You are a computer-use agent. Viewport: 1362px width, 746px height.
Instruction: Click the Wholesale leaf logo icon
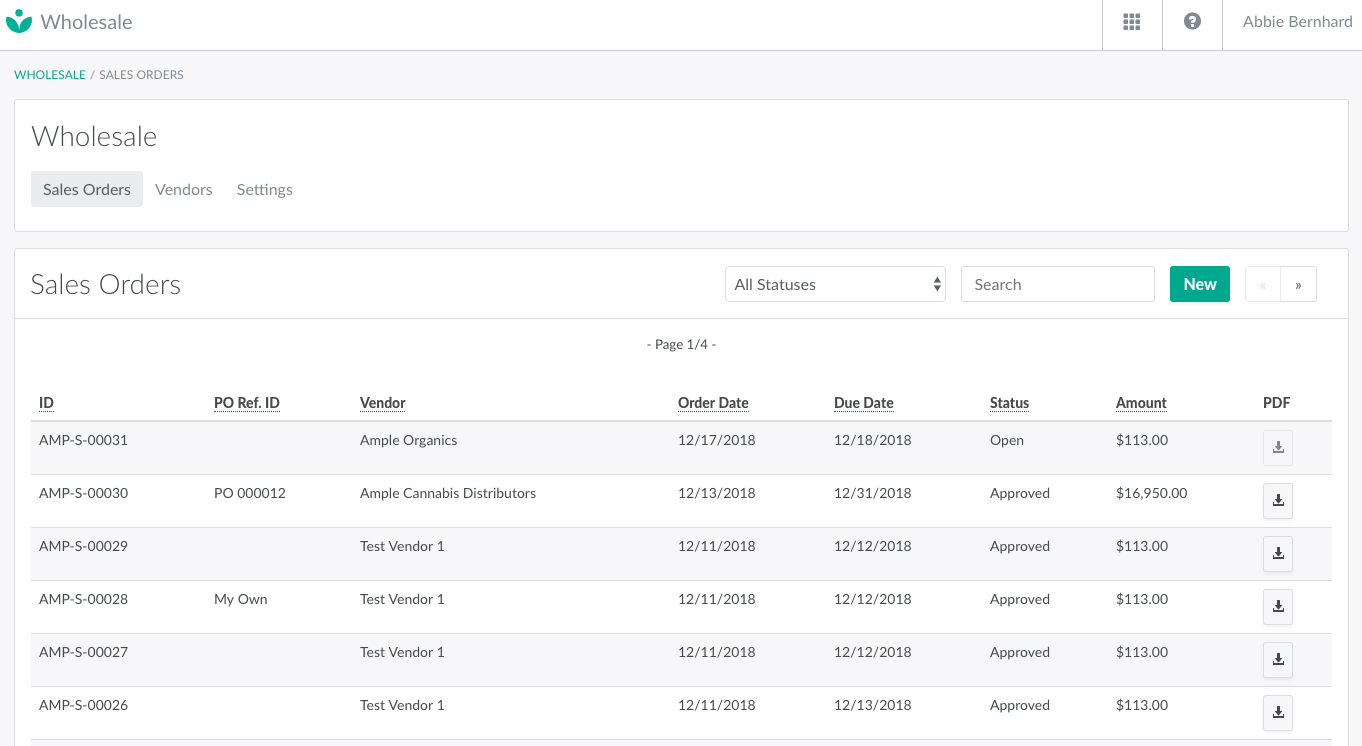[19, 21]
